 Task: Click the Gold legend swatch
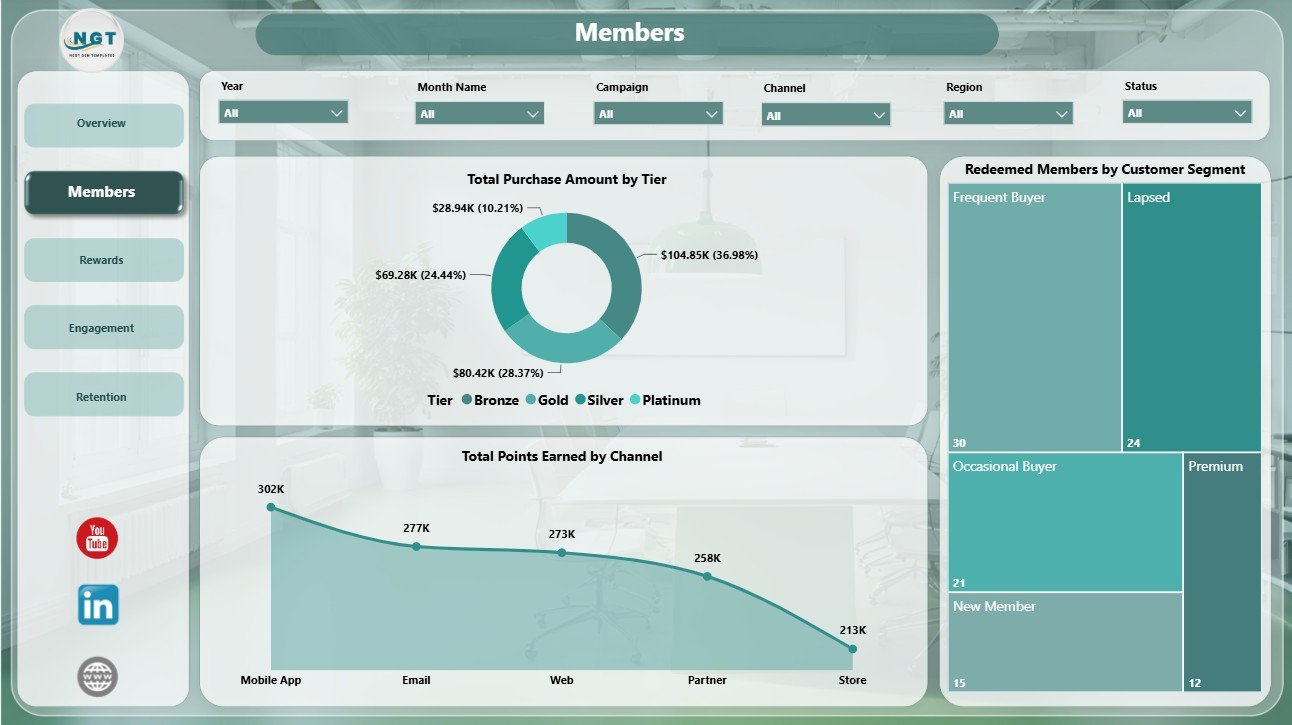(530, 400)
